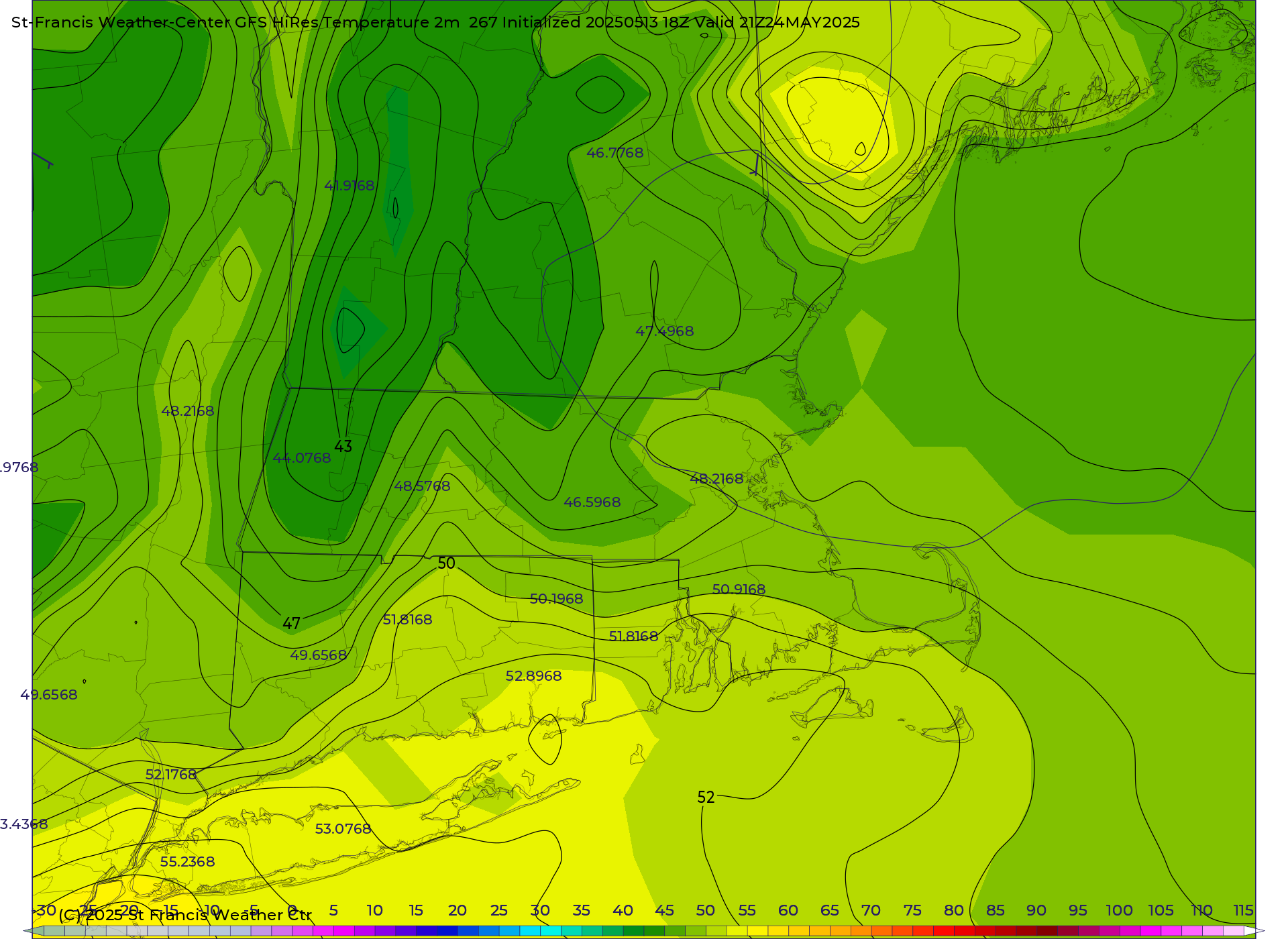Select the color scale label 55
1288x939 pixels.
tap(747, 911)
